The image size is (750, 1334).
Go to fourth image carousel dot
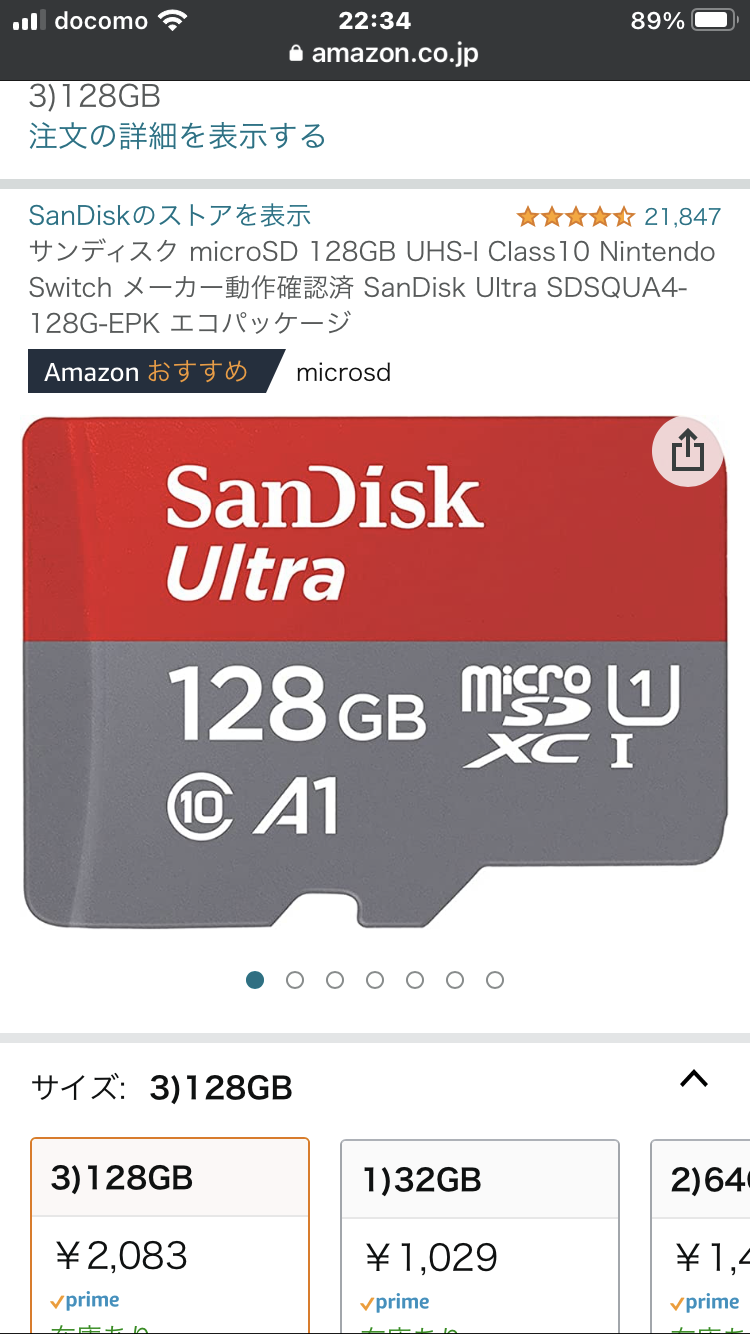click(x=375, y=980)
